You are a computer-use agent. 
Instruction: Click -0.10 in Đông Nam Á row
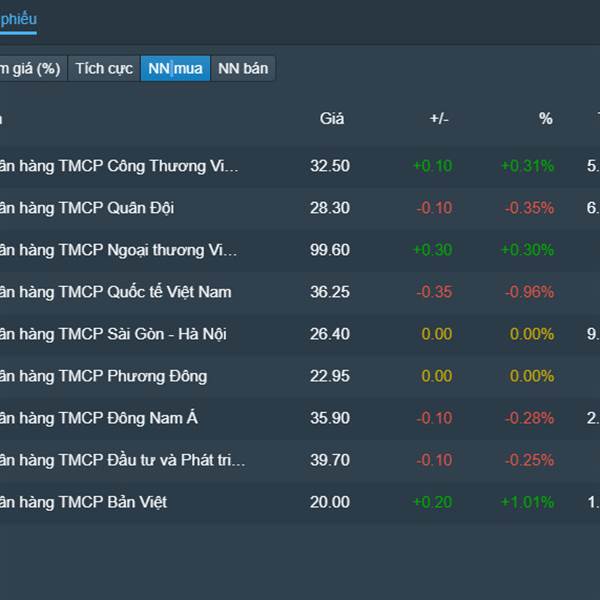pos(434,418)
